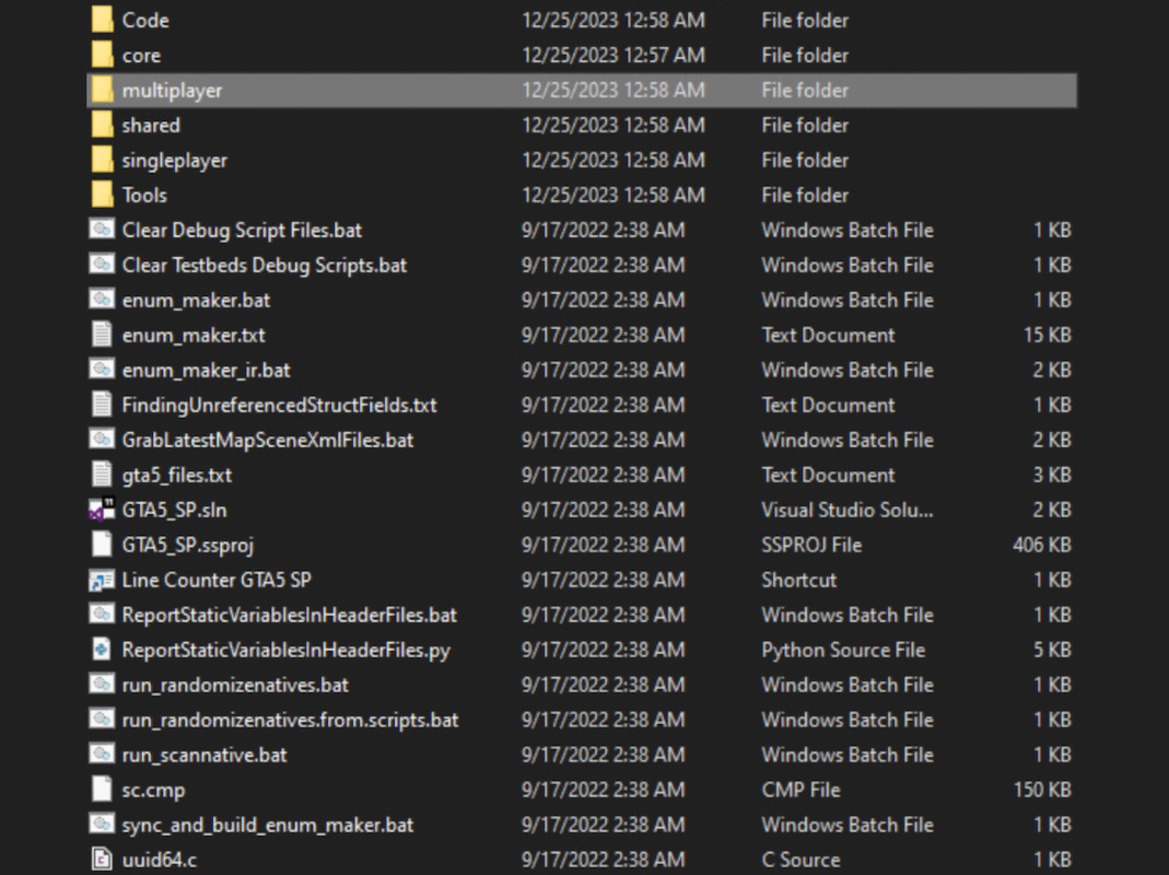Select file name "FindingUnreferencedStructFields.txt"
The width and height of the screenshot is (1169, 875).
pyautogui.click(x=280, y=405)
